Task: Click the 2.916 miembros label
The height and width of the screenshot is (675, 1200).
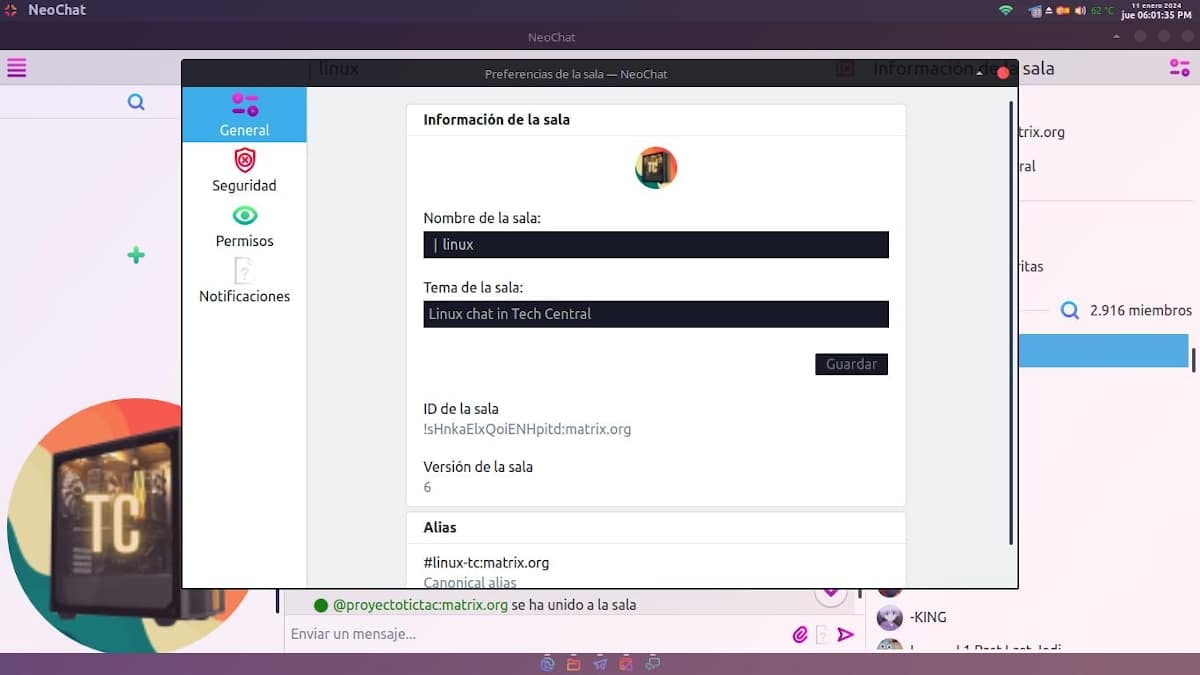Action: click(1141, 311)
